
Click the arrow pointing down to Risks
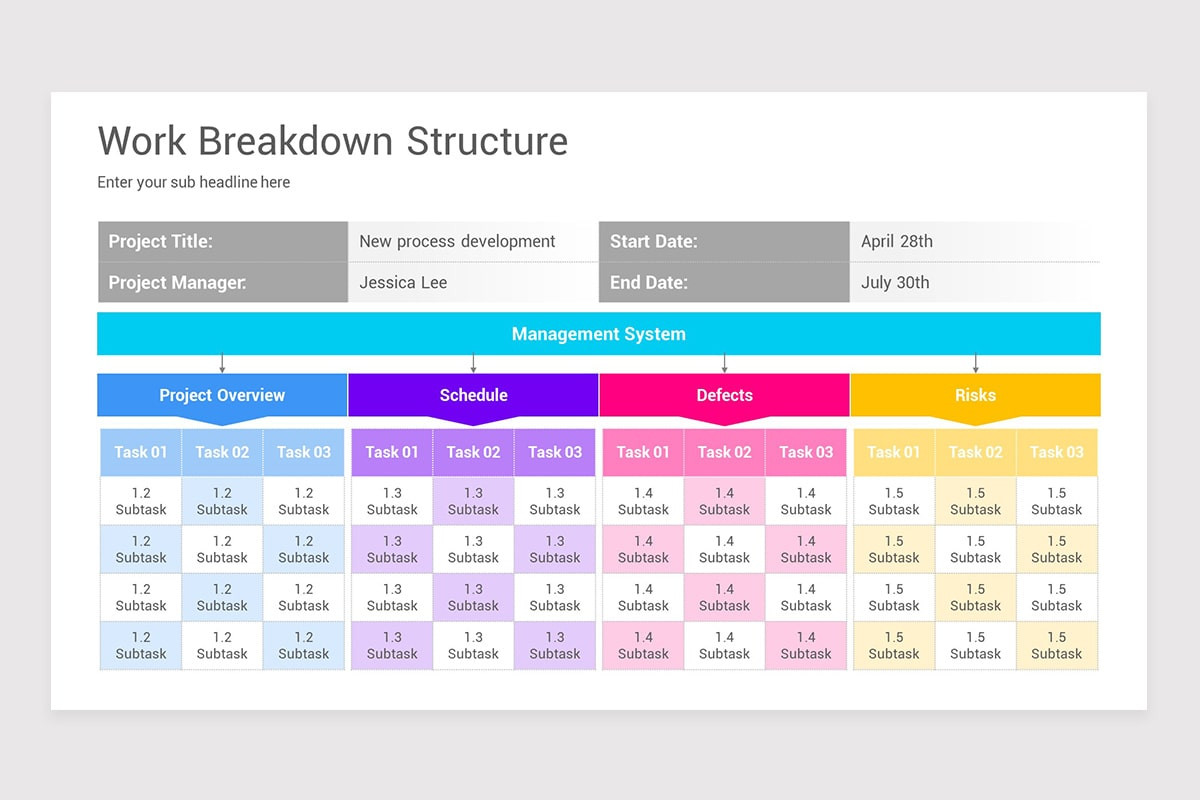975,364
